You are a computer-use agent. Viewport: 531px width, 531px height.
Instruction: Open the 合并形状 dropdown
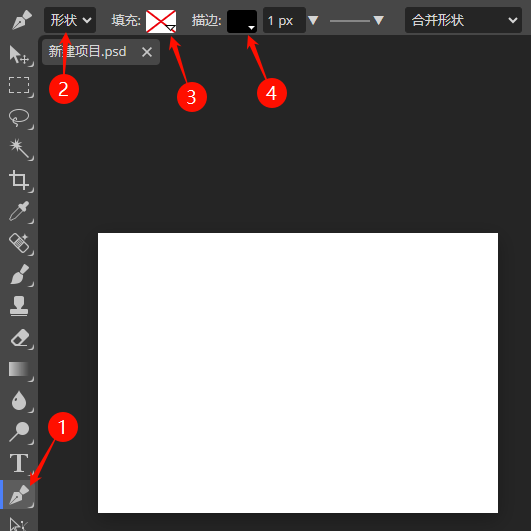[463, 20]
